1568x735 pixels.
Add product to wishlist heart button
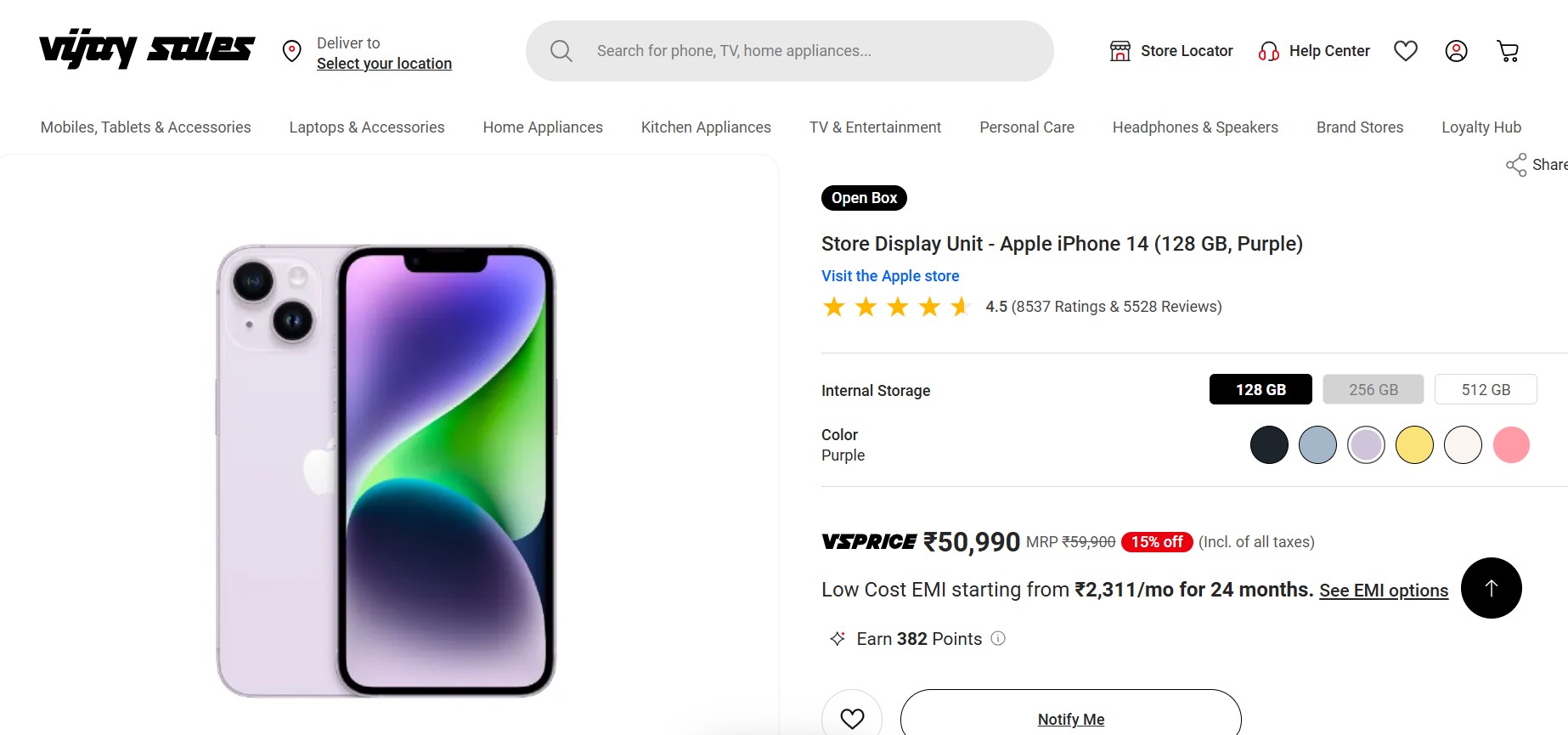(852, 718)
